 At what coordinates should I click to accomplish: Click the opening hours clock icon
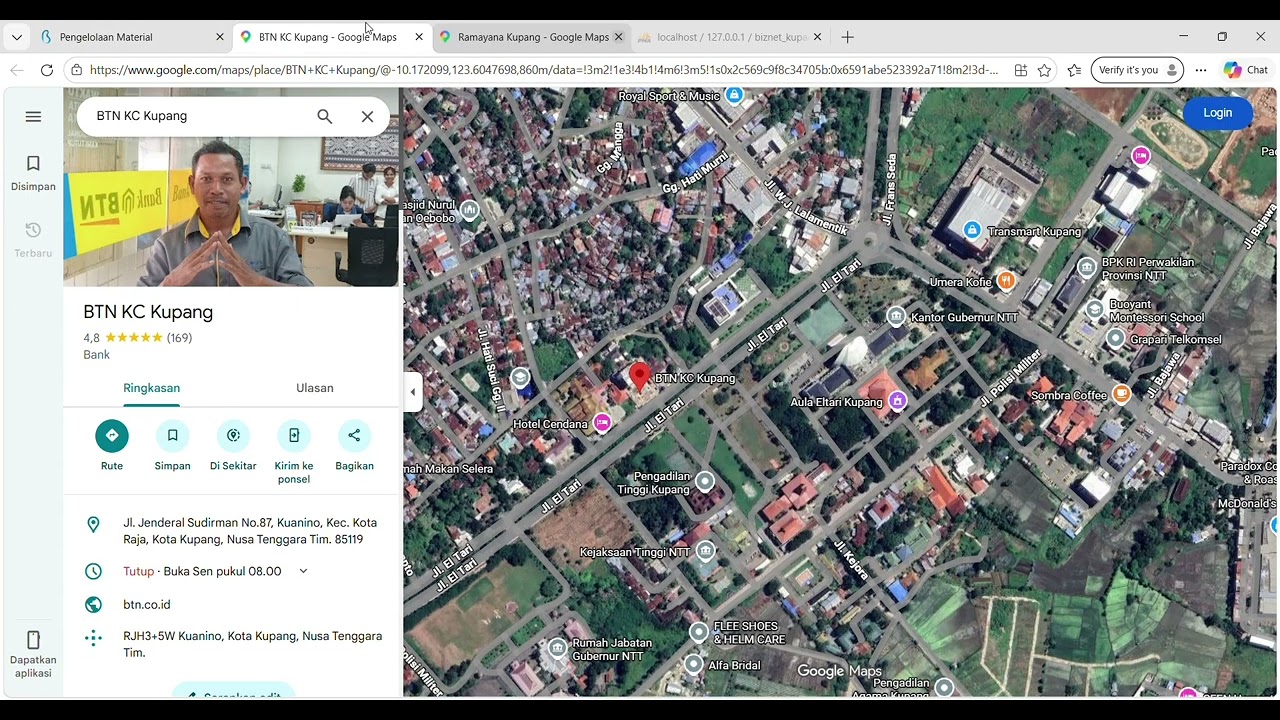click(93, 571)
